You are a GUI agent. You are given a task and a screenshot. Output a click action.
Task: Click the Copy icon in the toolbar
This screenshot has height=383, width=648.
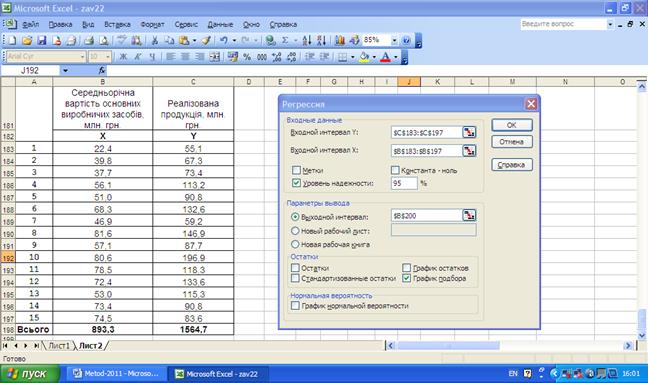click(x=169, y=40)
